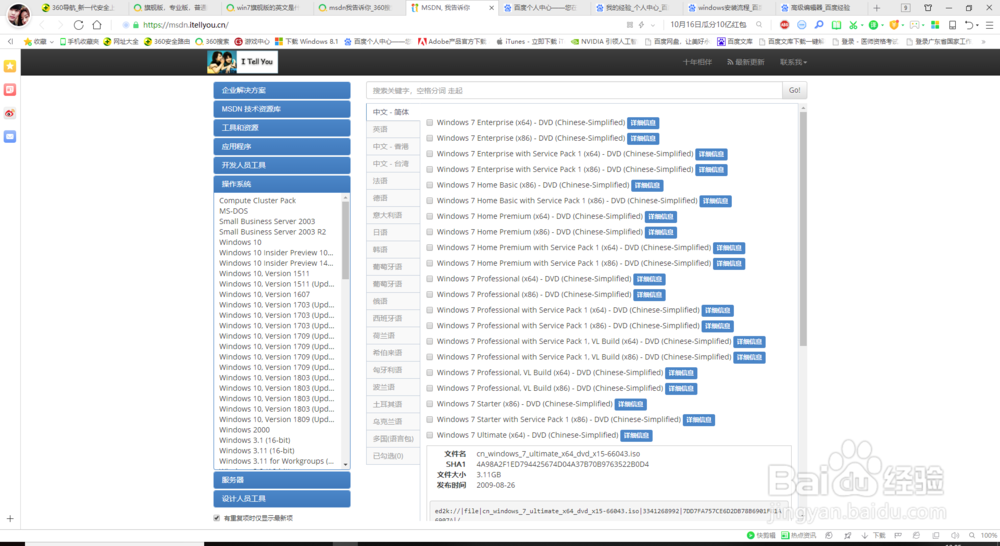Switch to the 日语 language tab
The width and height of the screenshot is (1000, 546).
[393, 232]
